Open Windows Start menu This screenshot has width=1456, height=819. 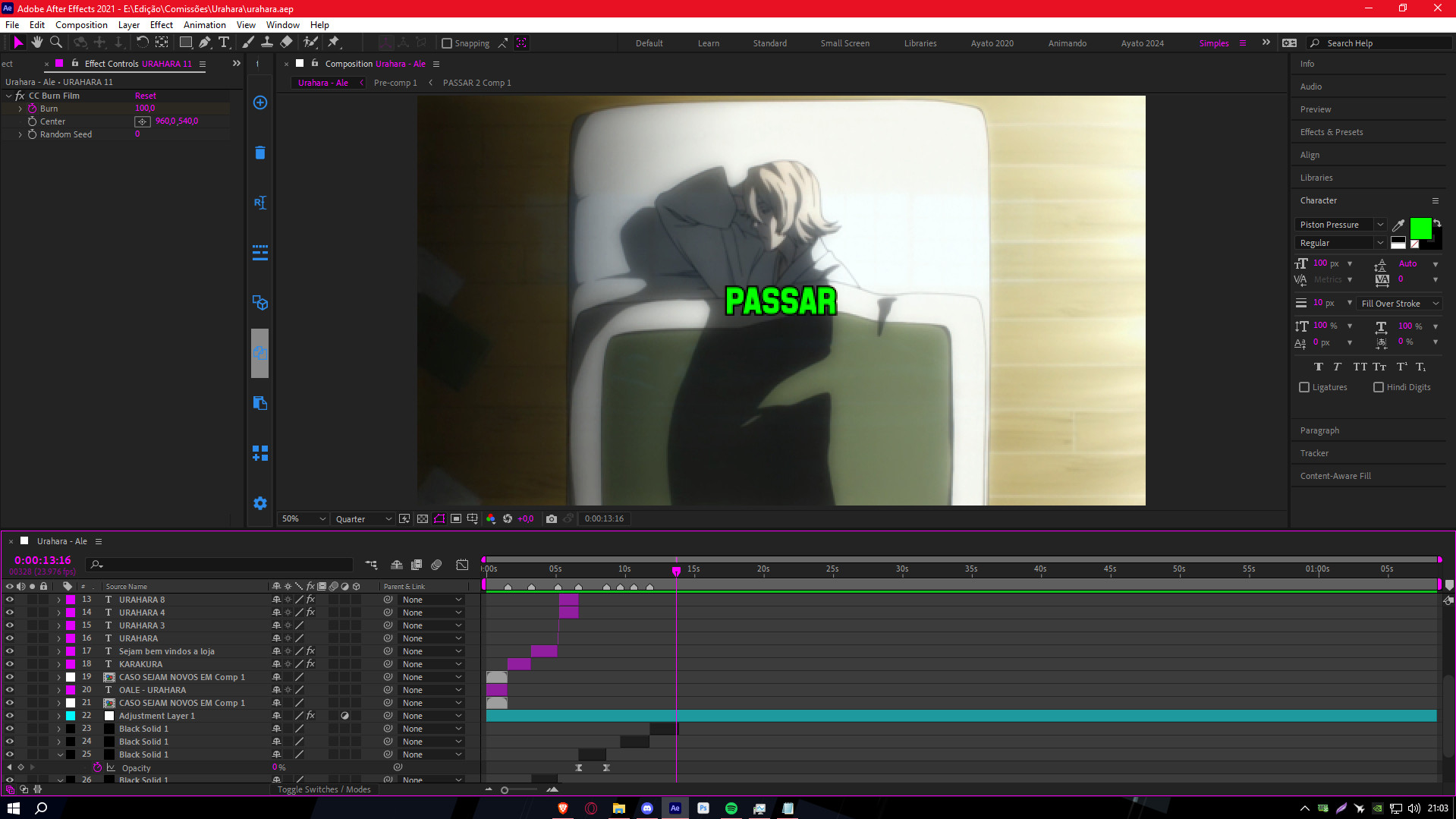(x=13, y=808)
